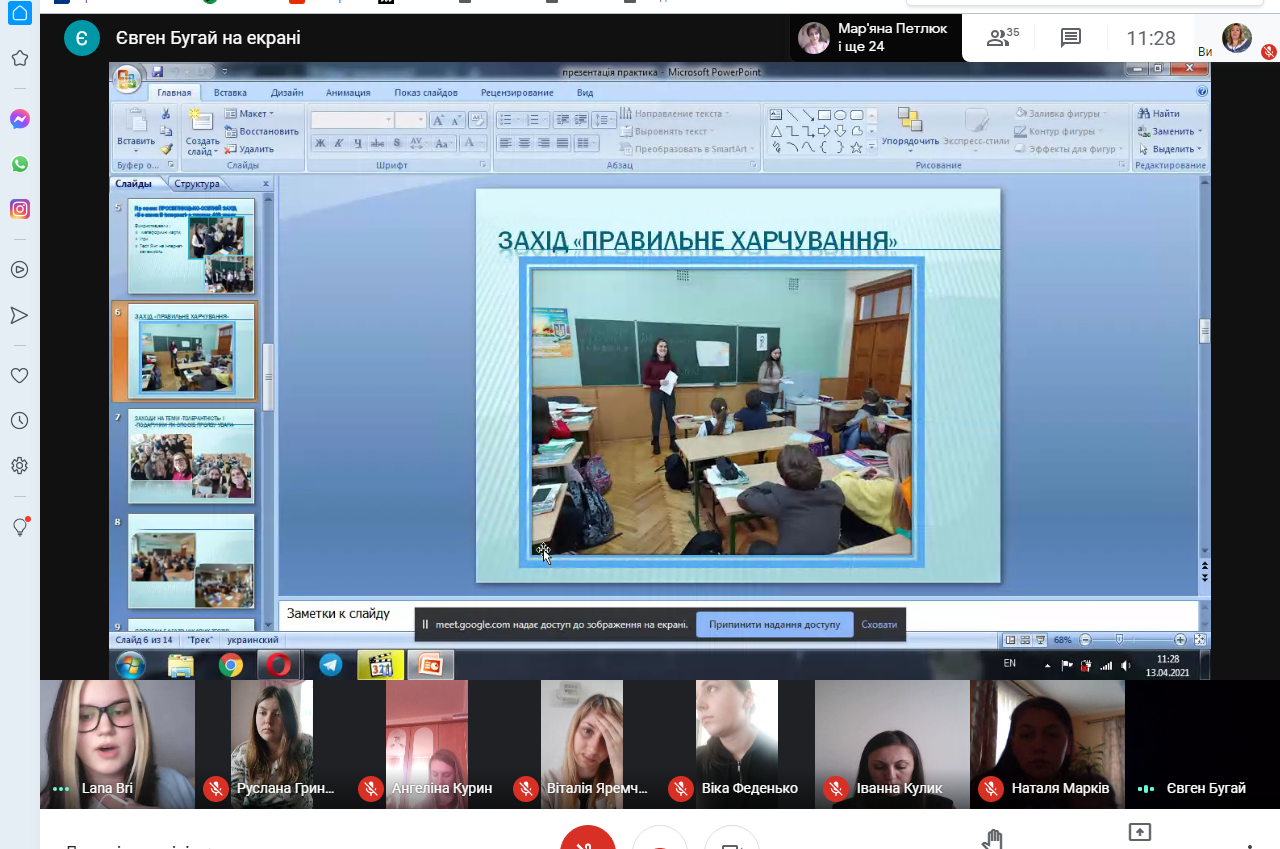Open WhatsApp from the sidebar
Screen dimensions: 1280x849
19,164
